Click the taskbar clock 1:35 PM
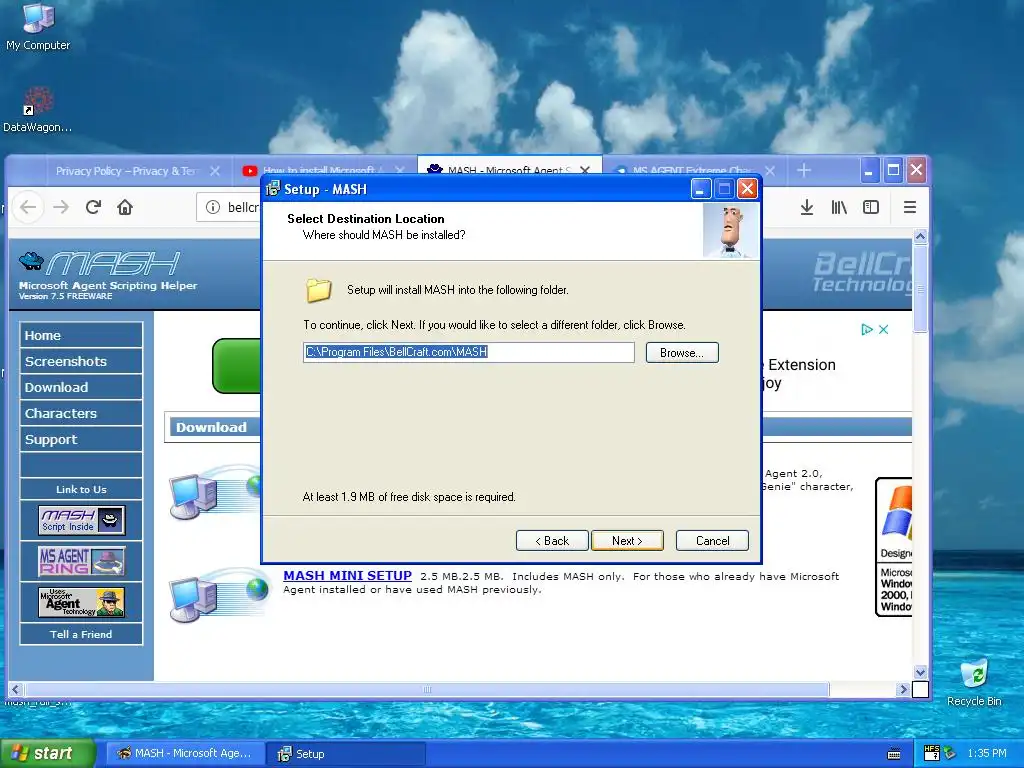1024x768 pixels. click(987, 754)
